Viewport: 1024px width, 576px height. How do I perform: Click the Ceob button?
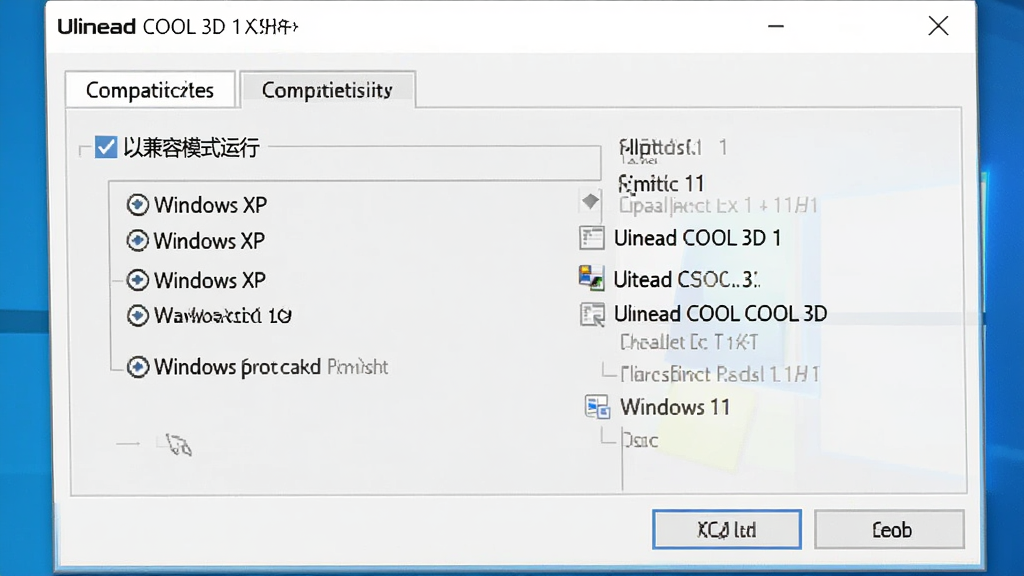[x=889, y=530]
